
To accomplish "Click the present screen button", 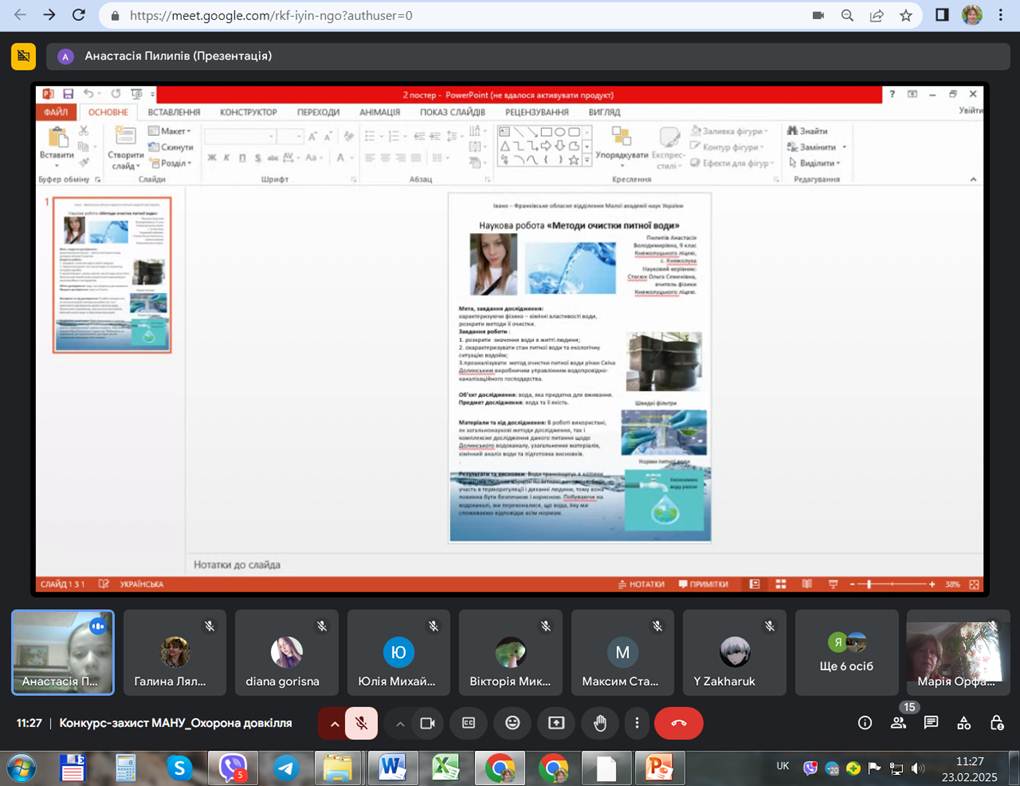I will [x=556, y=723].
